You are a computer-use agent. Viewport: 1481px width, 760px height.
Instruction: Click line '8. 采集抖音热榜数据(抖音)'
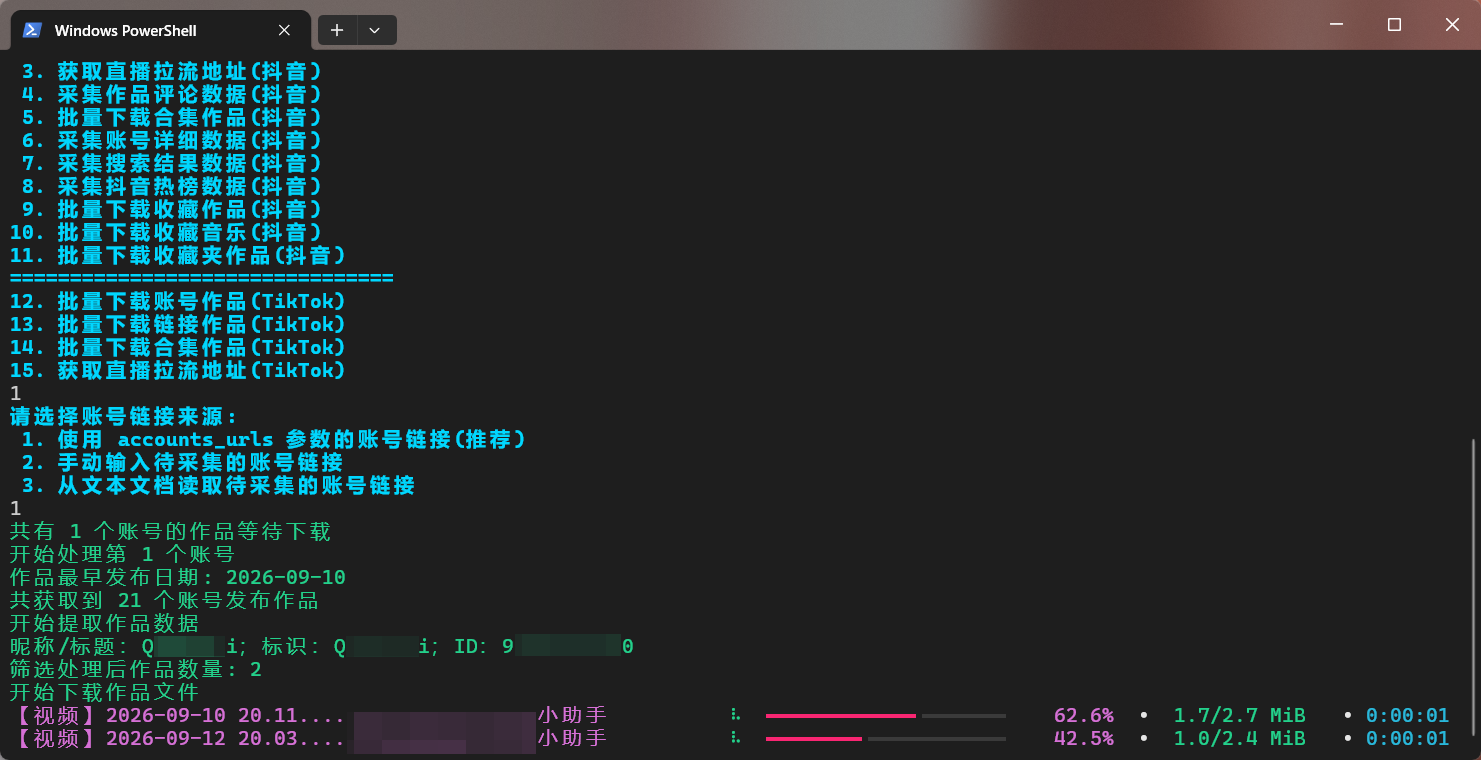coord(171,186)
